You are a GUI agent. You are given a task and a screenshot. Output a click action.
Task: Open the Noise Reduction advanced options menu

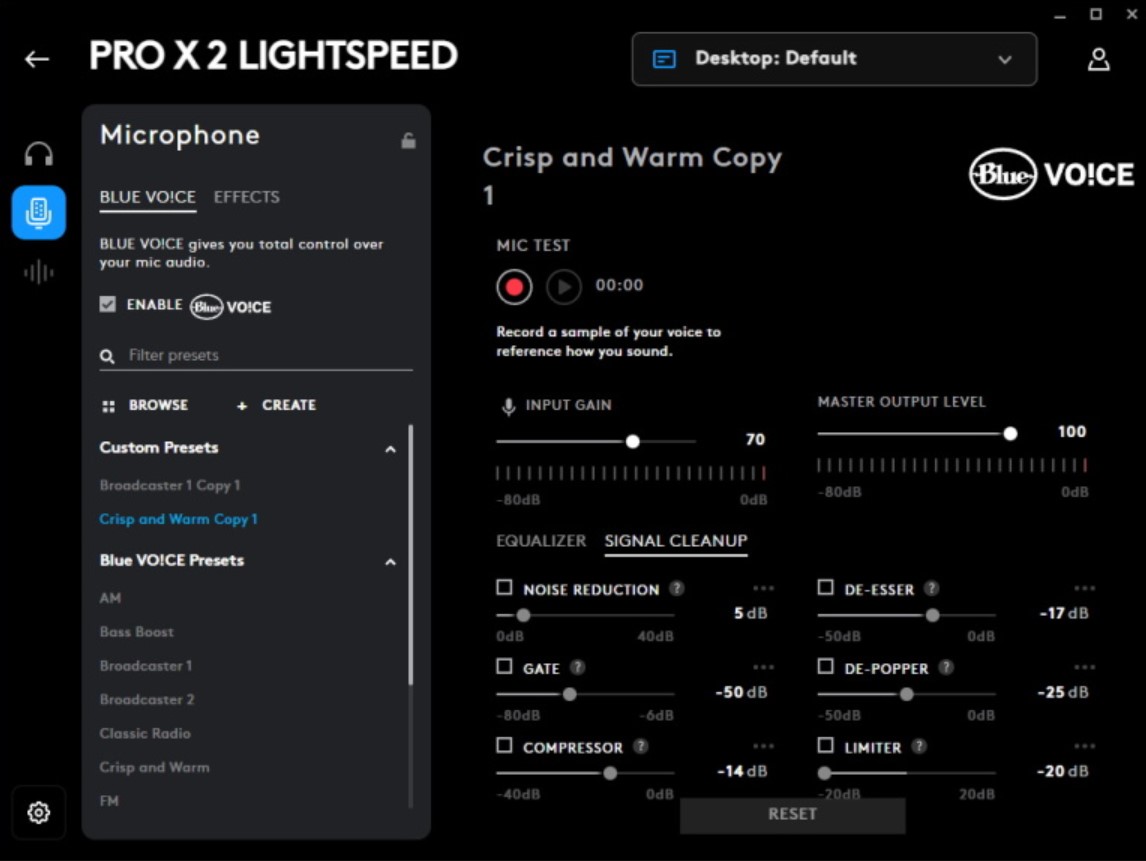click(764, 589)
